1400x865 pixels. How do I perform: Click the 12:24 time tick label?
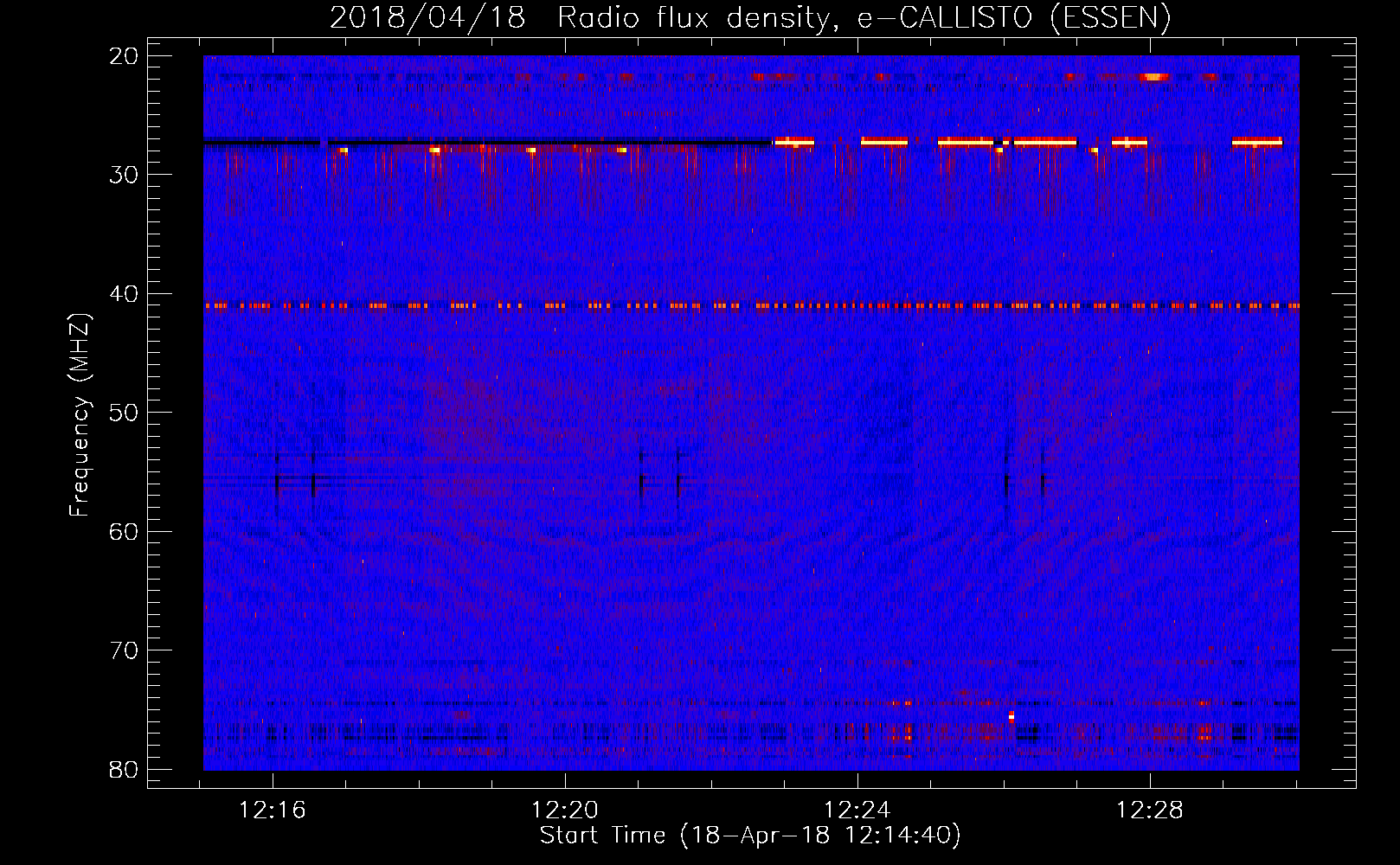[x=857, y=811]
